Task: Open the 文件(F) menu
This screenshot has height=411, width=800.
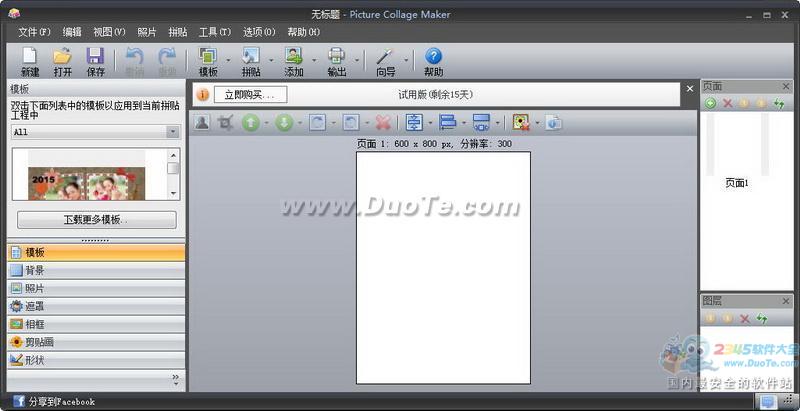Action: (x=35, y=32)
